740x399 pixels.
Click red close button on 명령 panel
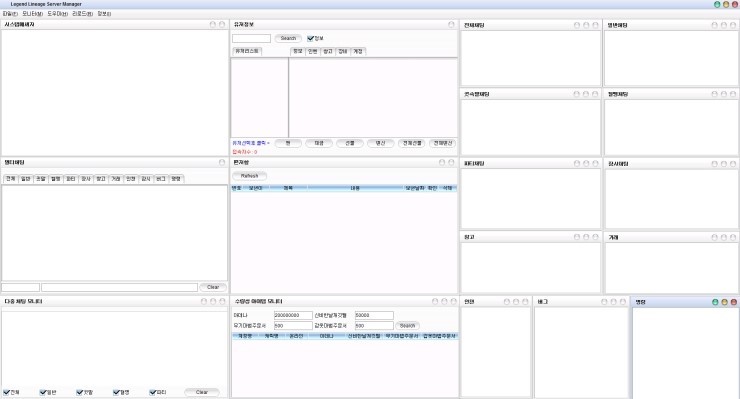(x=734, y=302)
